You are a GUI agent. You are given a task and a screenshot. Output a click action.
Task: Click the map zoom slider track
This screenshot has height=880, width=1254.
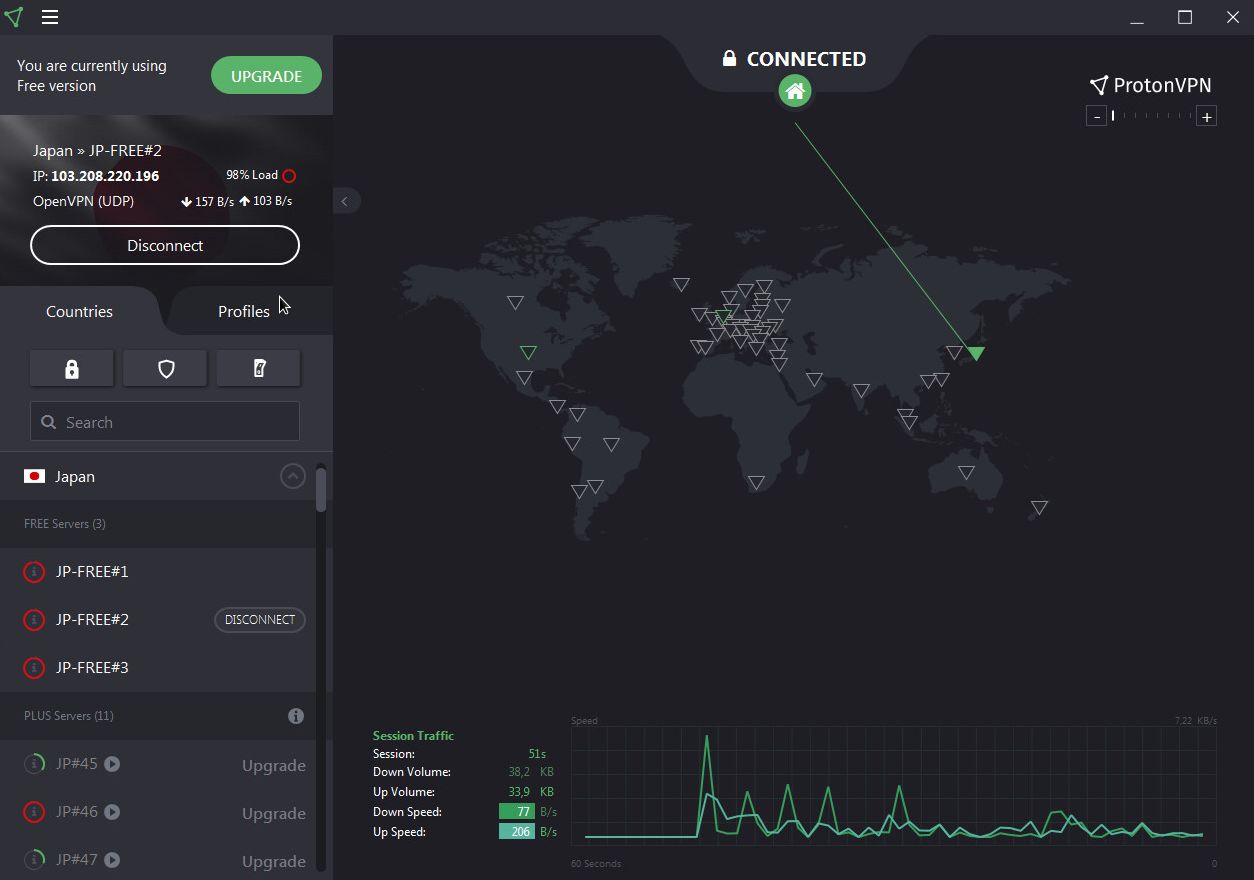click(1151, 117)
